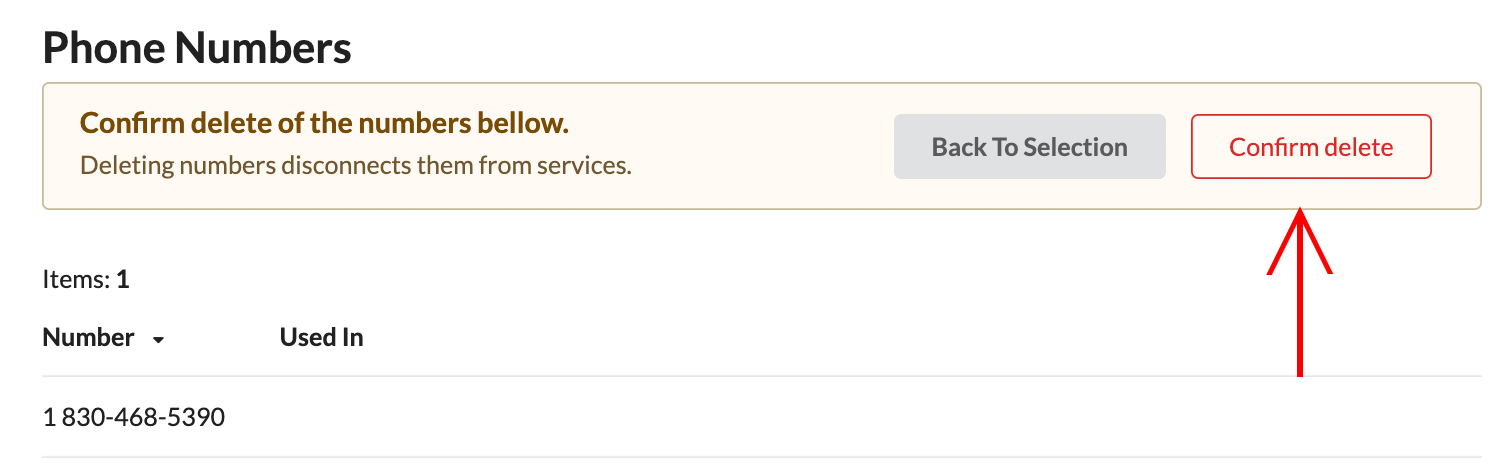The image size is (1504, 469).
Task: Click the red arrow's vertical shaft
Action: pos(1300,320)
